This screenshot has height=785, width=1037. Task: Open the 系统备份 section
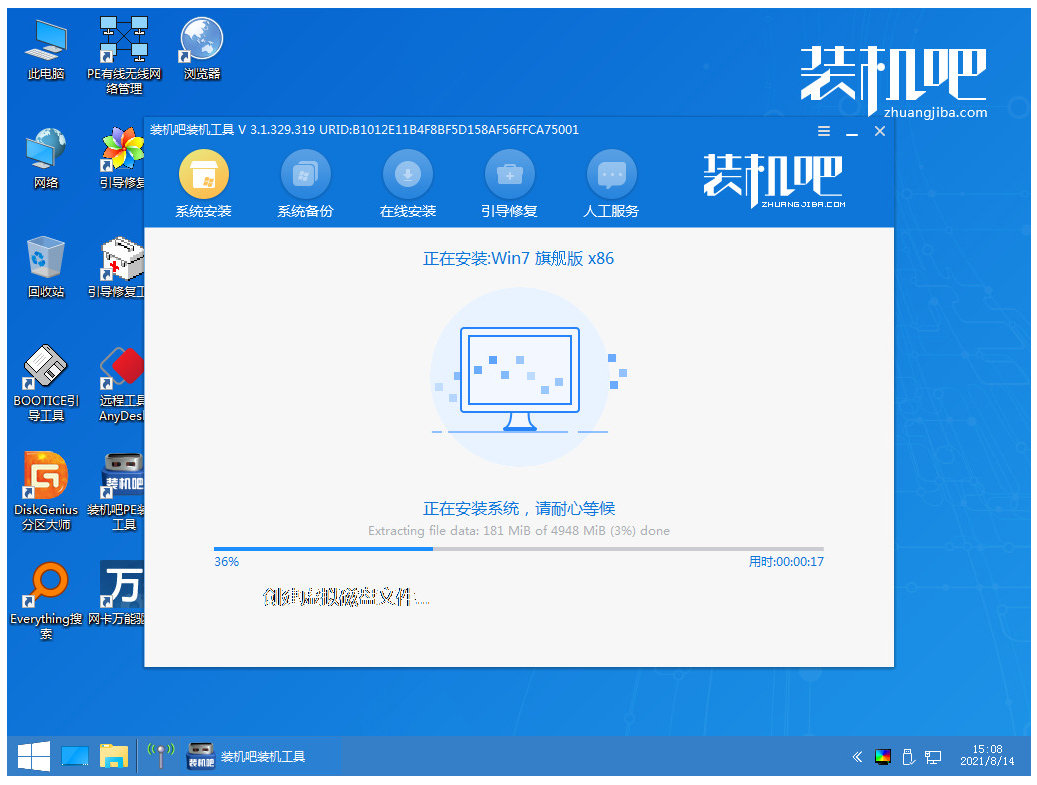305,176
